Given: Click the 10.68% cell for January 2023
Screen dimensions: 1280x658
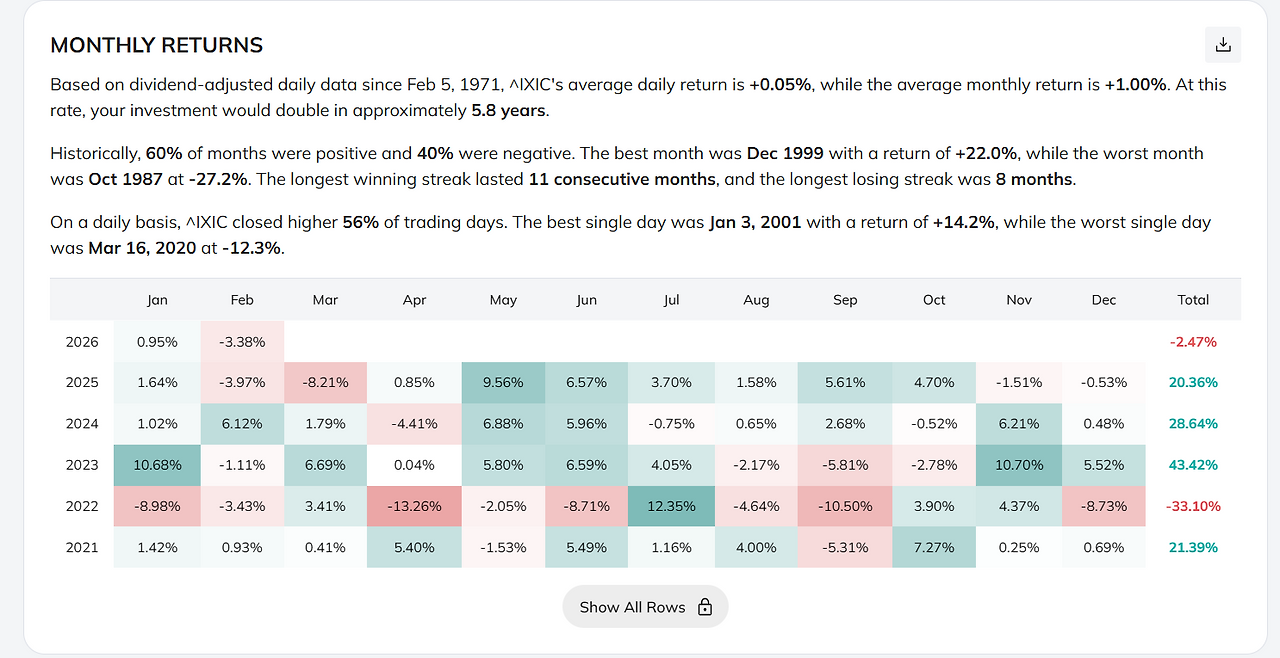Looking at the screenshot, I should 157,465.
